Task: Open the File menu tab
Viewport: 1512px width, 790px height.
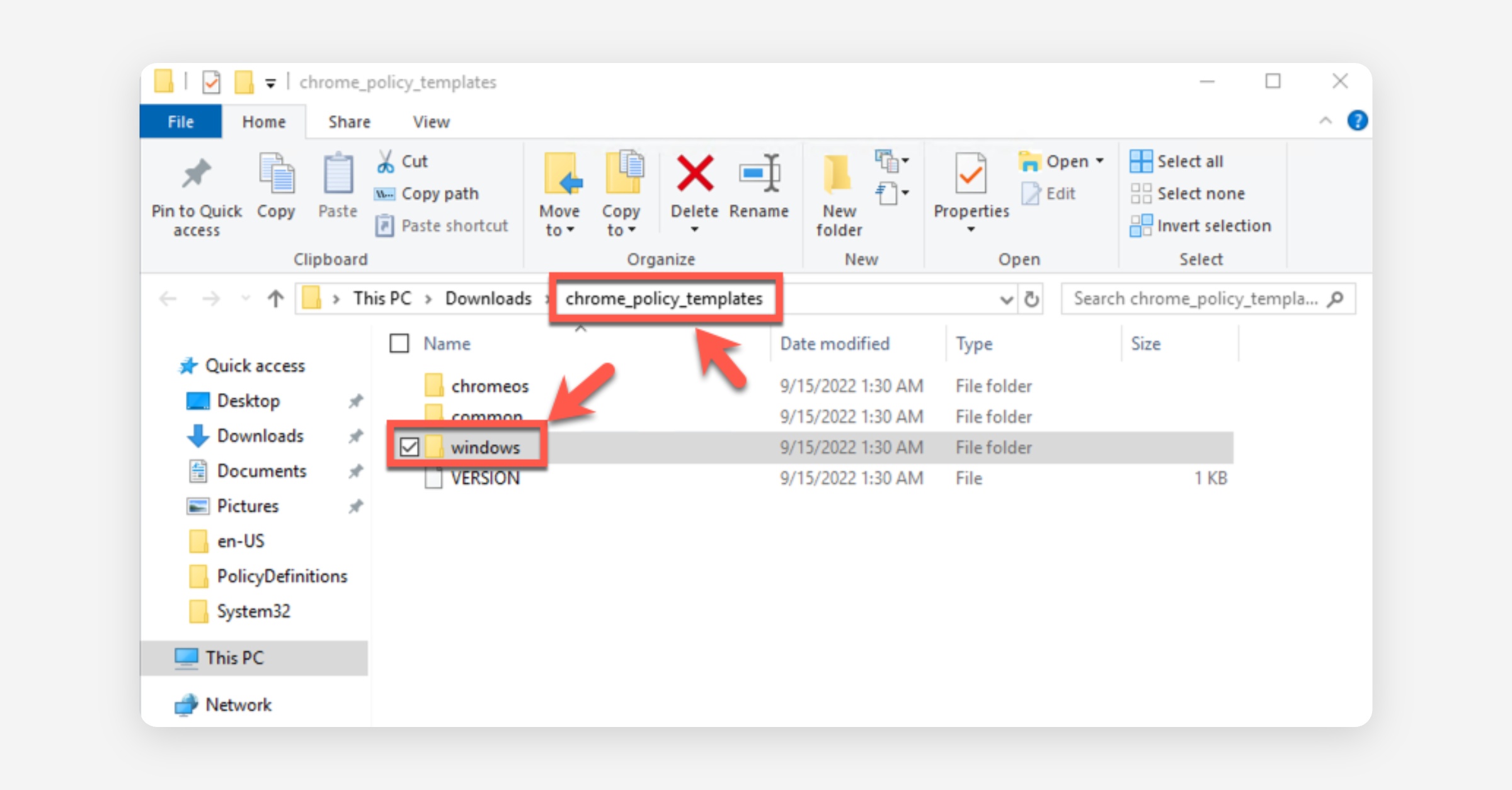Action: (x=181, y=122)
